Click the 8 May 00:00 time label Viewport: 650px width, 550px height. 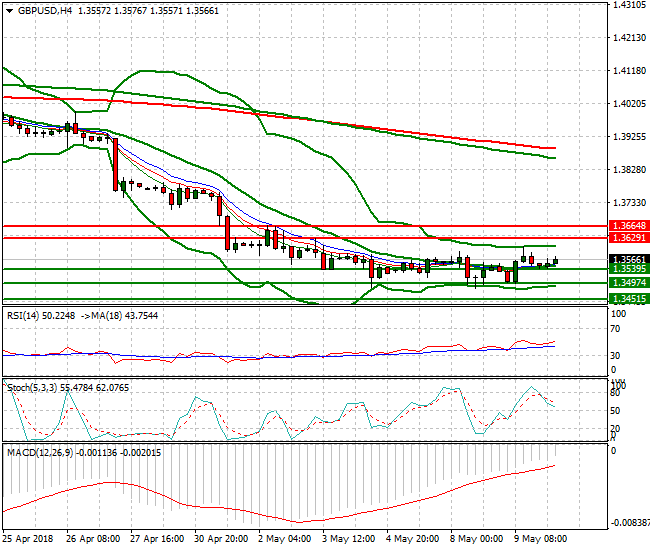[476, 539]
